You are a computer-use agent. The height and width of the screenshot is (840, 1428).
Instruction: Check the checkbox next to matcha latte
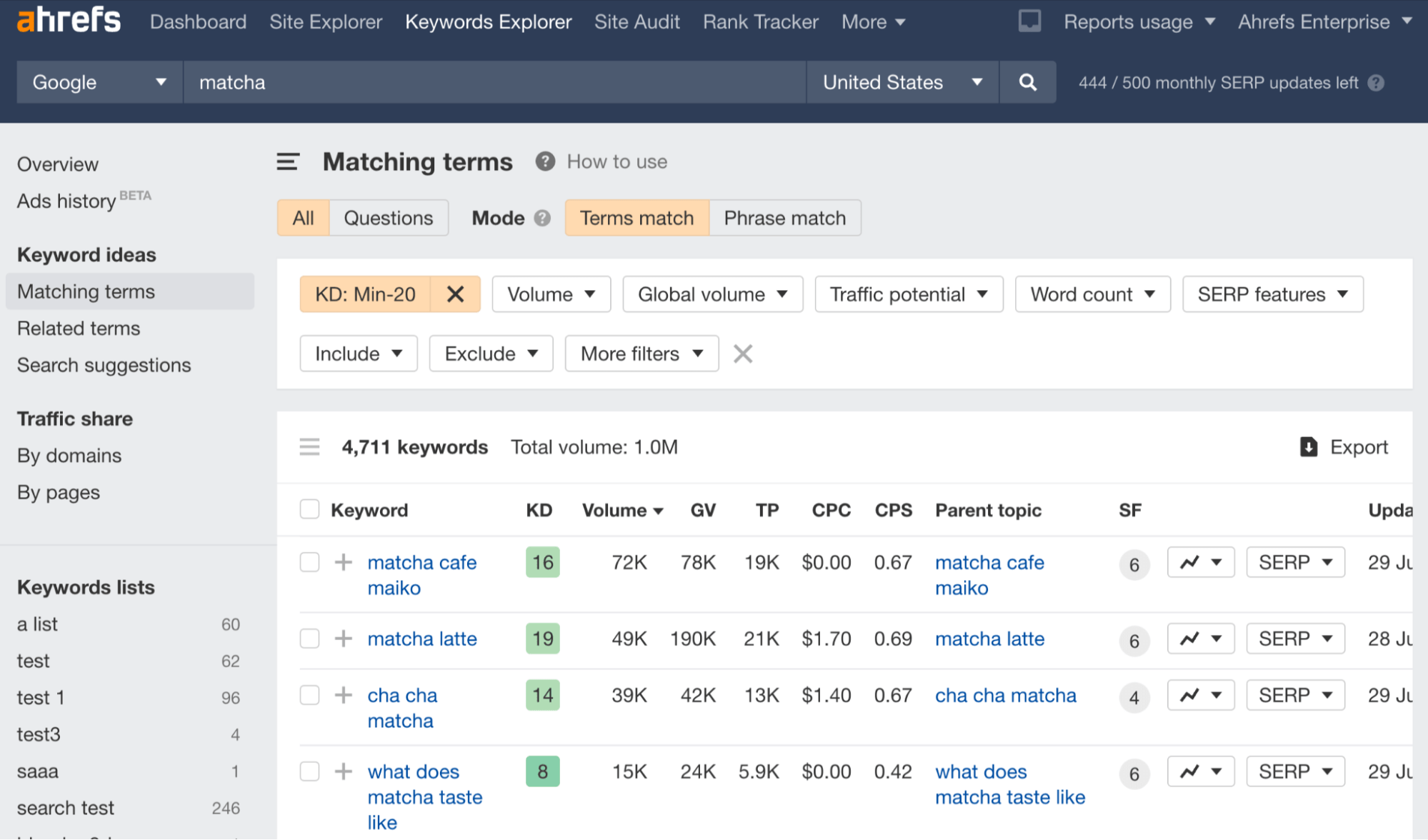tap(311, 637)
